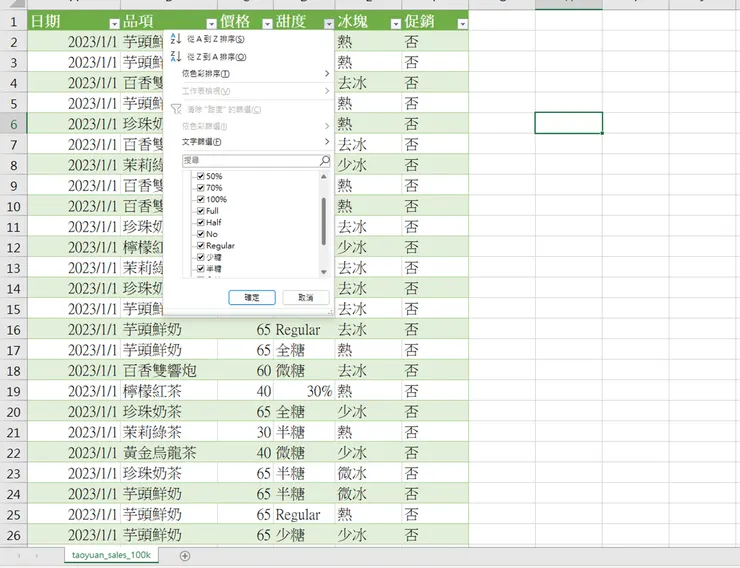Add a new sheet with the plus icon
The height and width of the screenshot is (568, 740).
point(185,556)
